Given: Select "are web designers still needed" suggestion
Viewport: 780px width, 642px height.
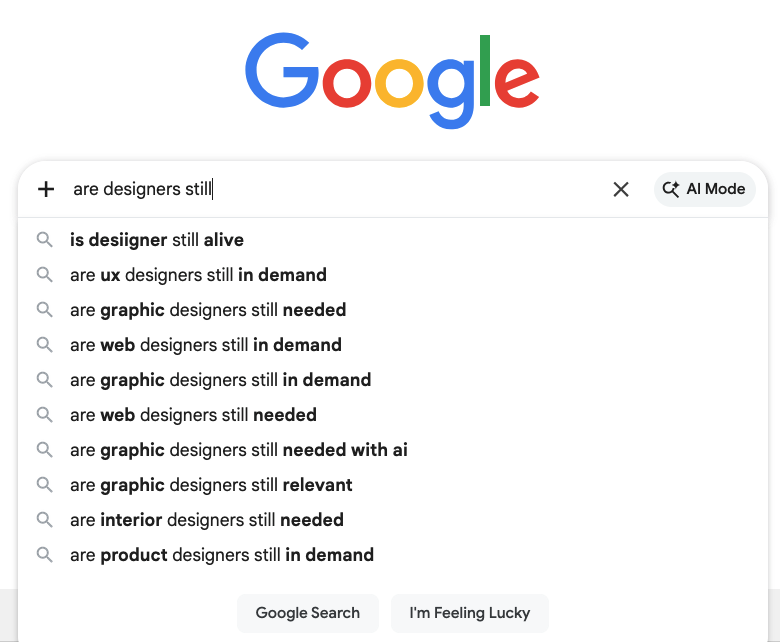Looking at the screenshot, I should [193, 415].
